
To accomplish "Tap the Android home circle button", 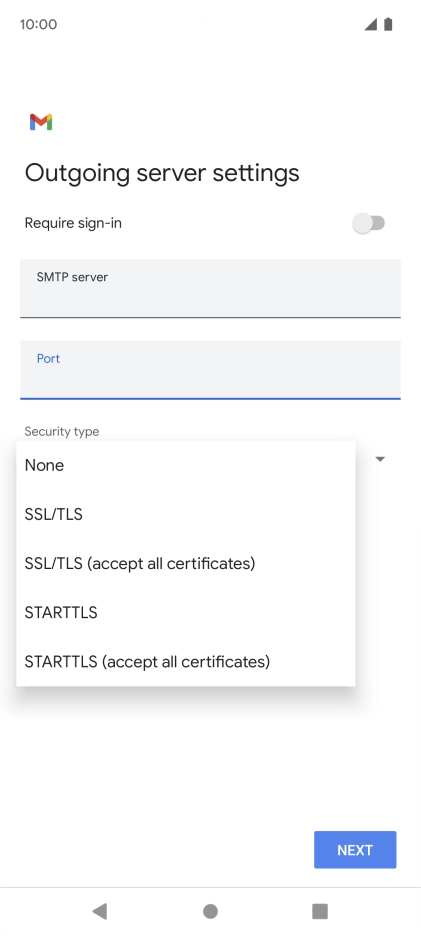I will click(210, 911).
